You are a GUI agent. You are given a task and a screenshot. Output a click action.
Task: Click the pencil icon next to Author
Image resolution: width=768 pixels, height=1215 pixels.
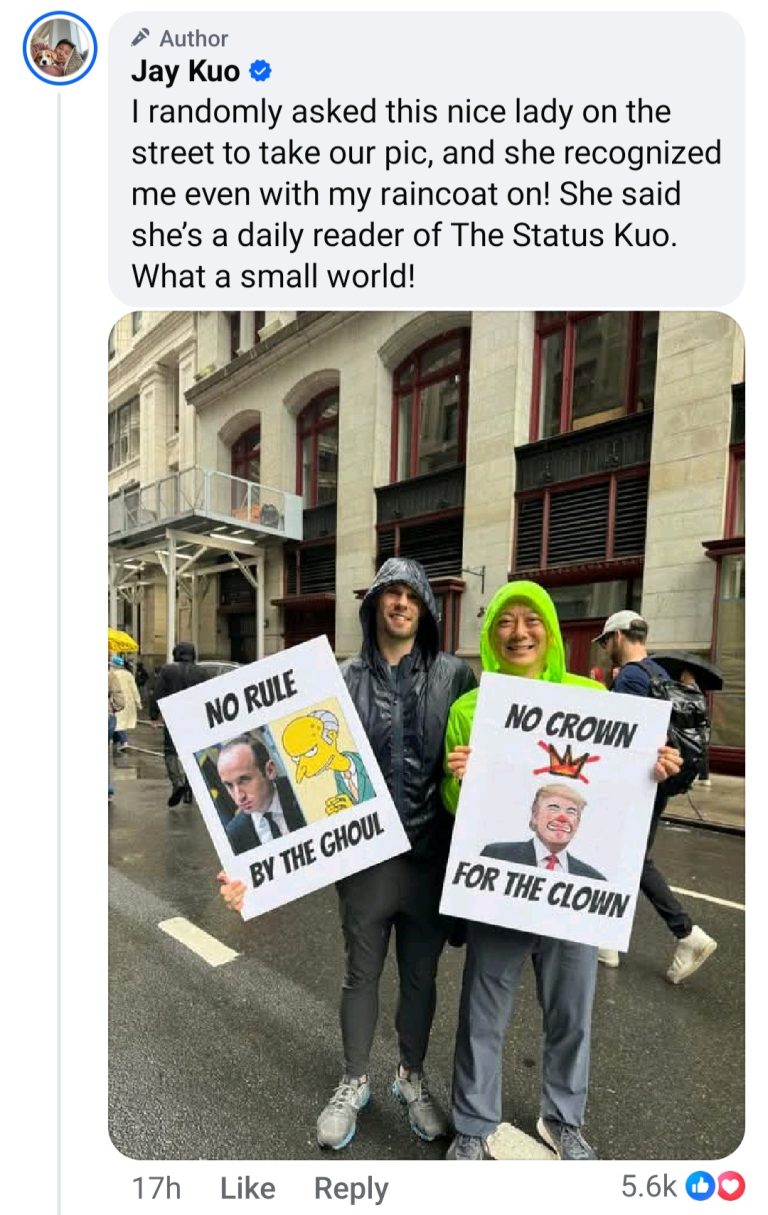tap(142, 38)
